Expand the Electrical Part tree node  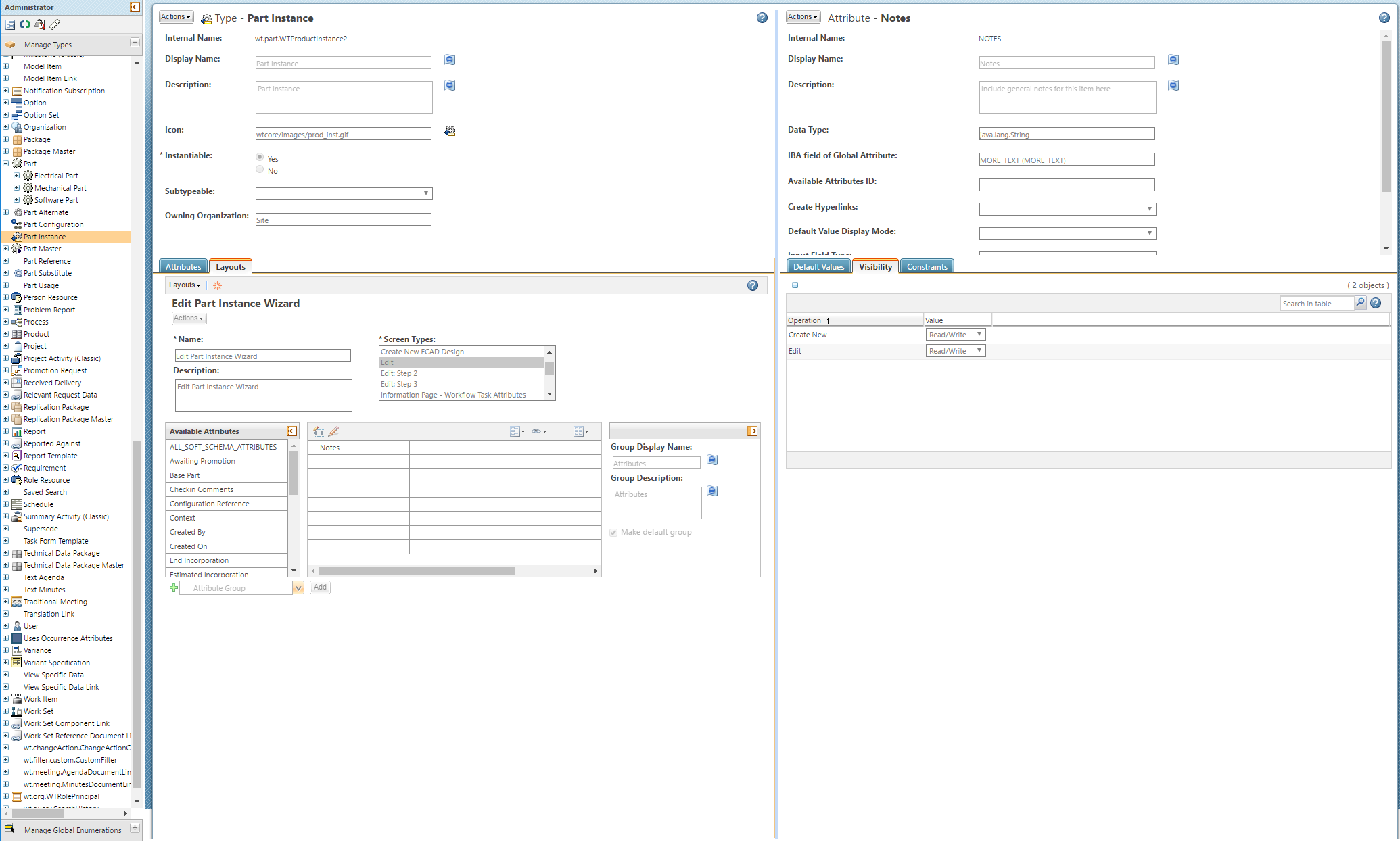[16, 175]
